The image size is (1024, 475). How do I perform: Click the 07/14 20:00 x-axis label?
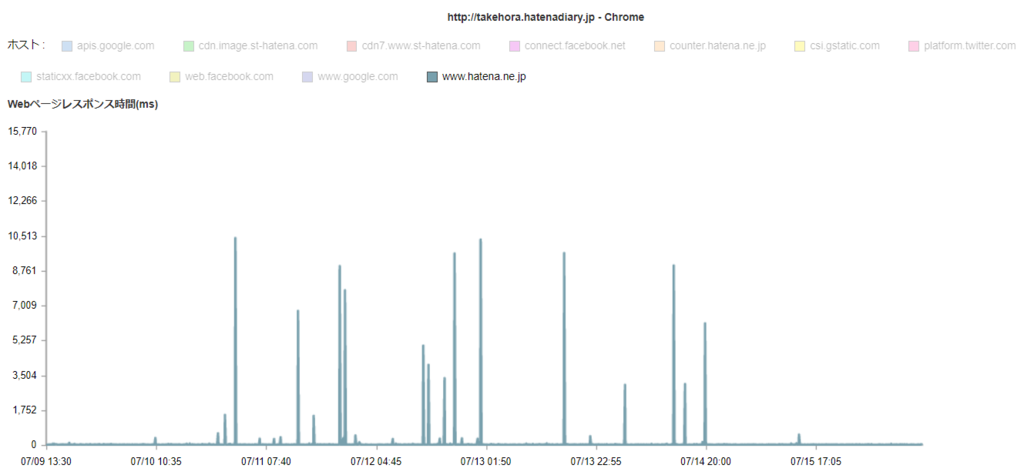tap(708, 461)
